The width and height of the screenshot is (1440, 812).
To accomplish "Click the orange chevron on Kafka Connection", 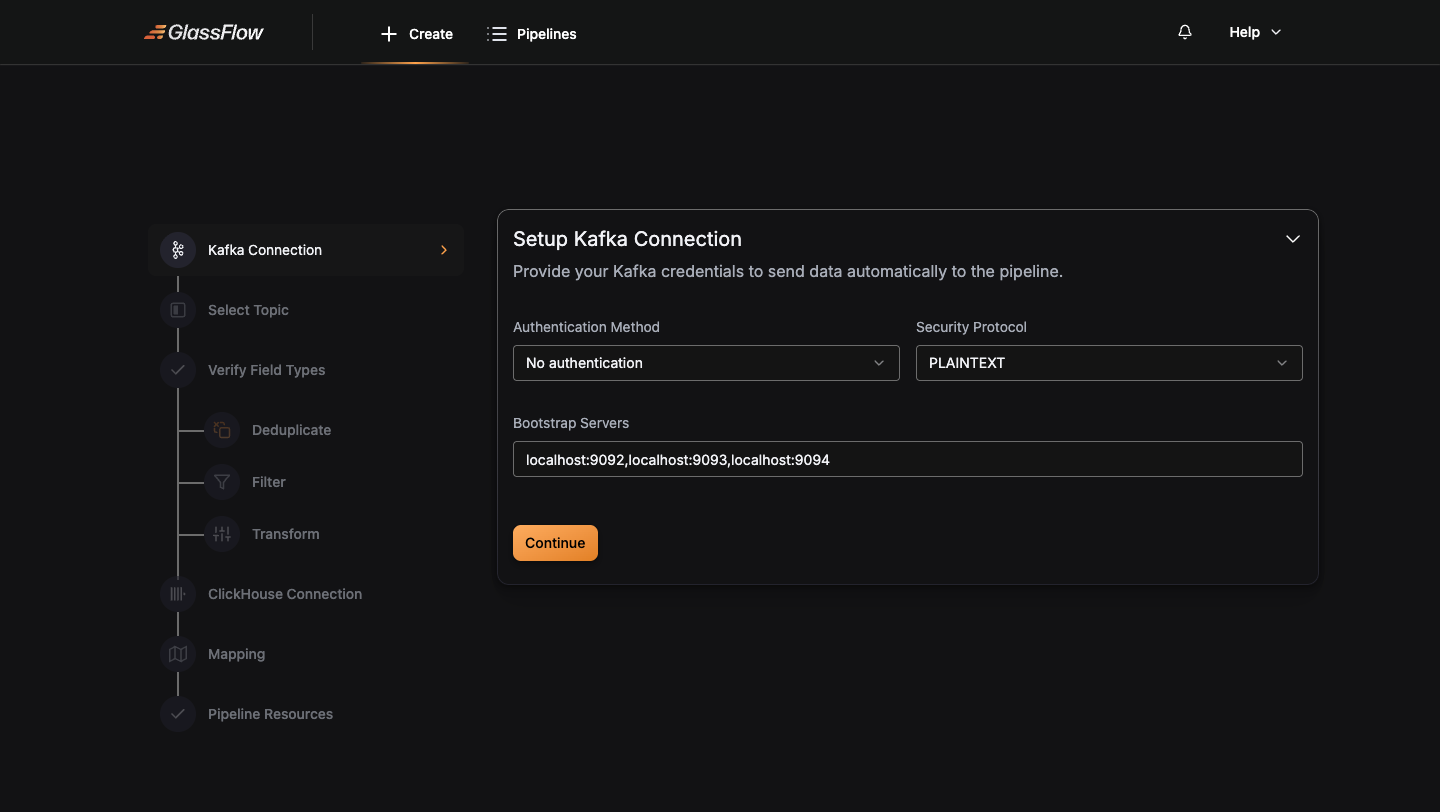I will (444, 250).
